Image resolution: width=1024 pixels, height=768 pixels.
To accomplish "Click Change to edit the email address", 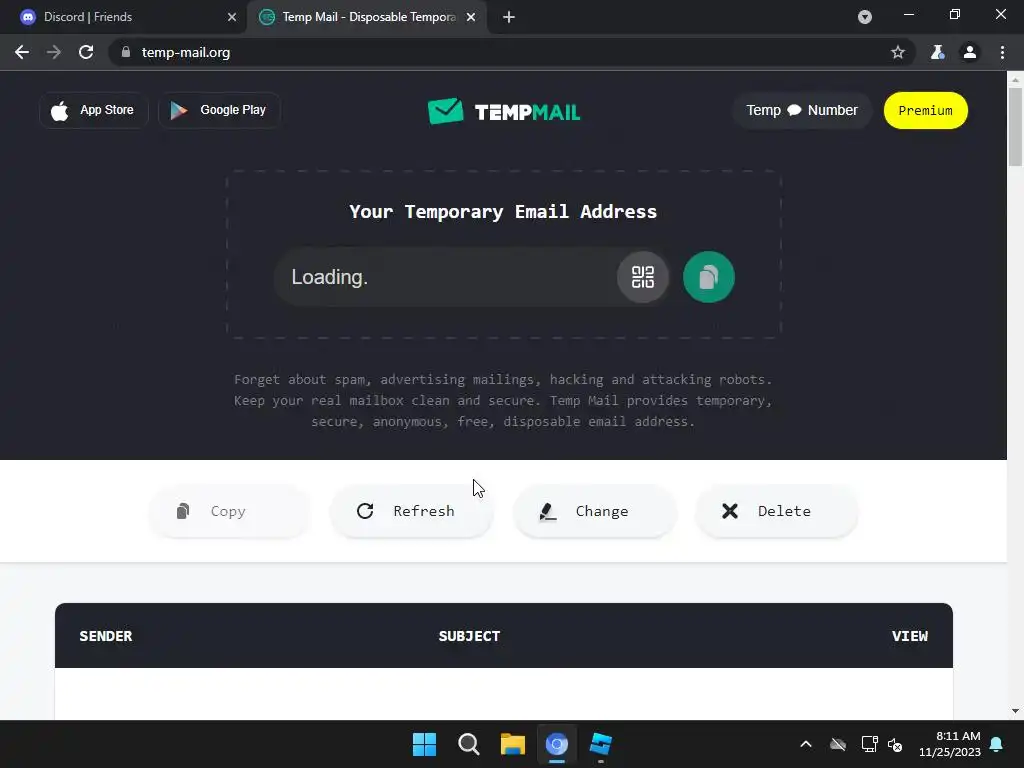I will pos(595,511).
